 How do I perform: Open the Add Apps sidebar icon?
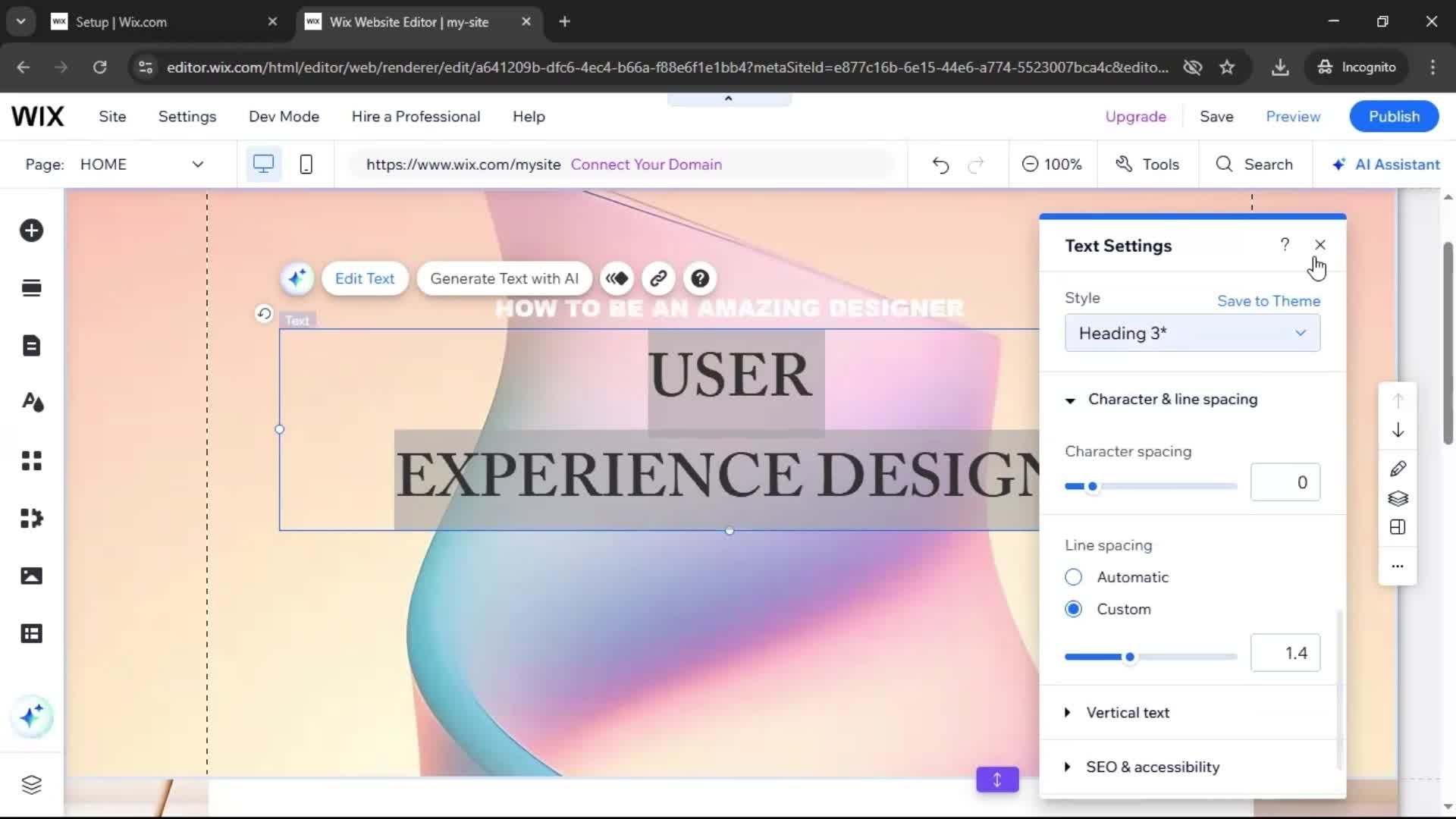pyautogui.click(x=31, y=460)
